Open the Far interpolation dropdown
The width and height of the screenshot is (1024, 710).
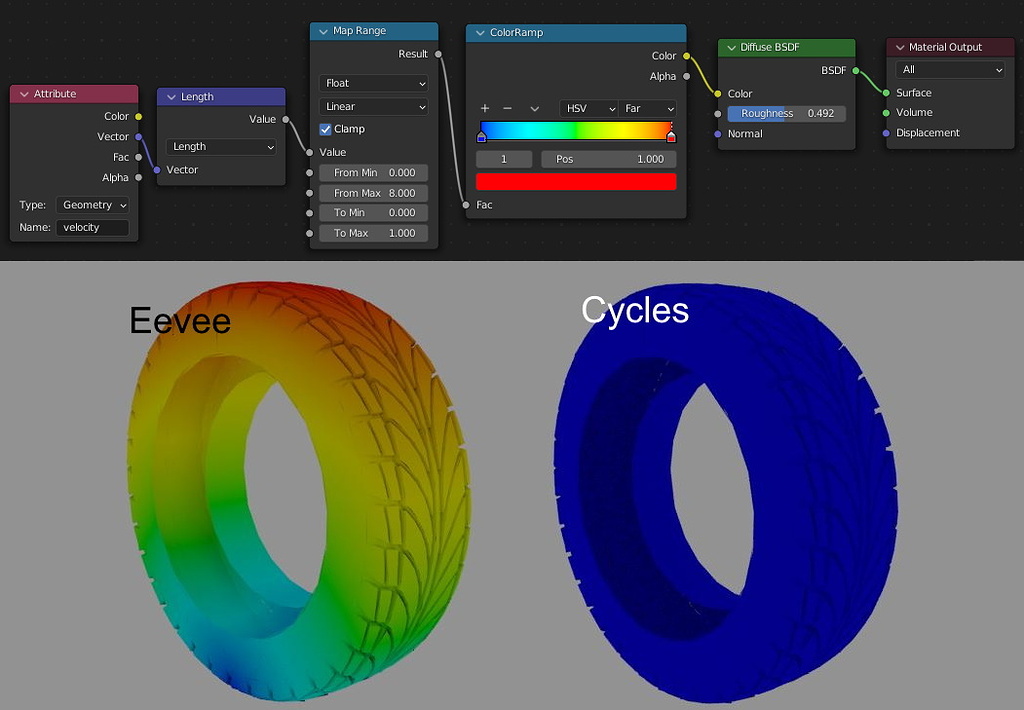pos(647,108)
